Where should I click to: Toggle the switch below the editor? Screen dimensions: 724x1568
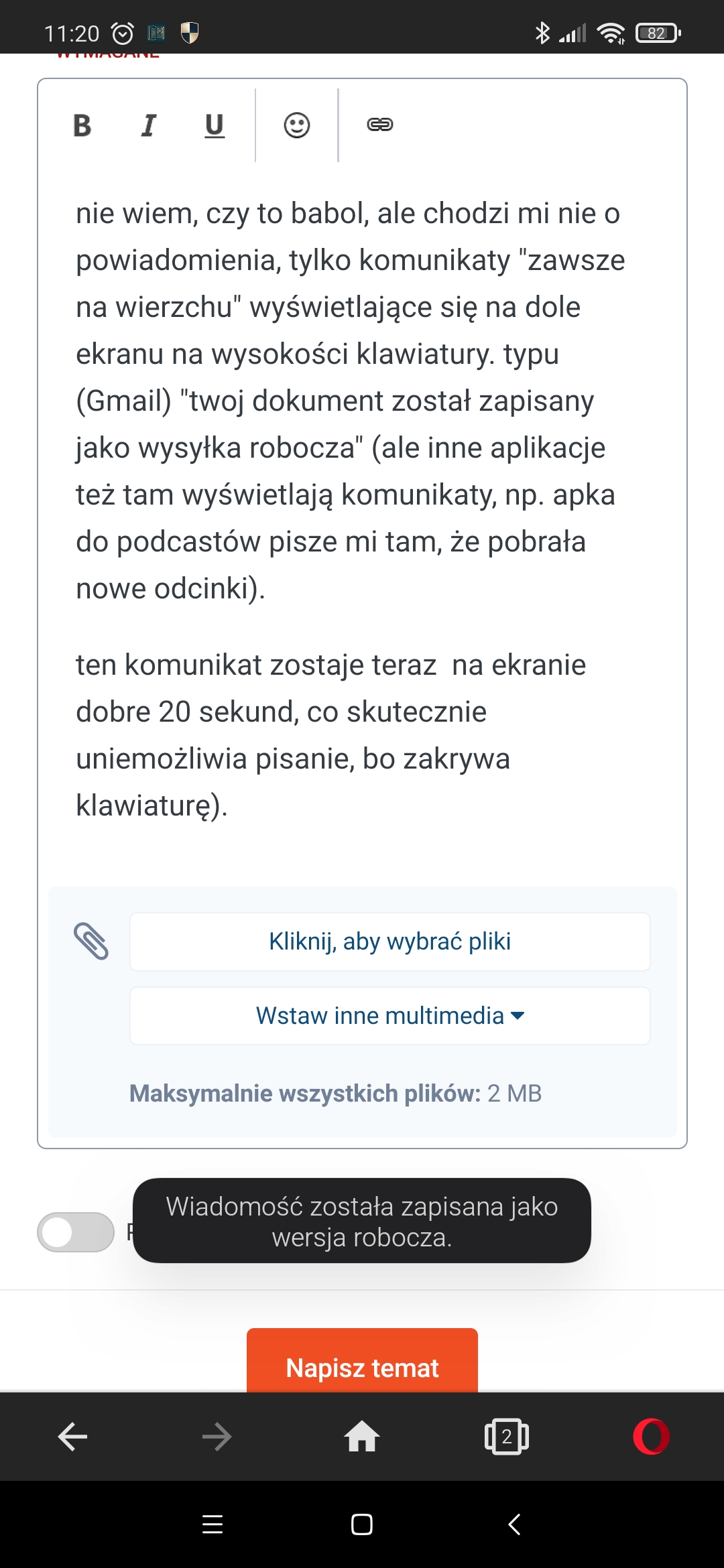click(x=76, y=1232)
